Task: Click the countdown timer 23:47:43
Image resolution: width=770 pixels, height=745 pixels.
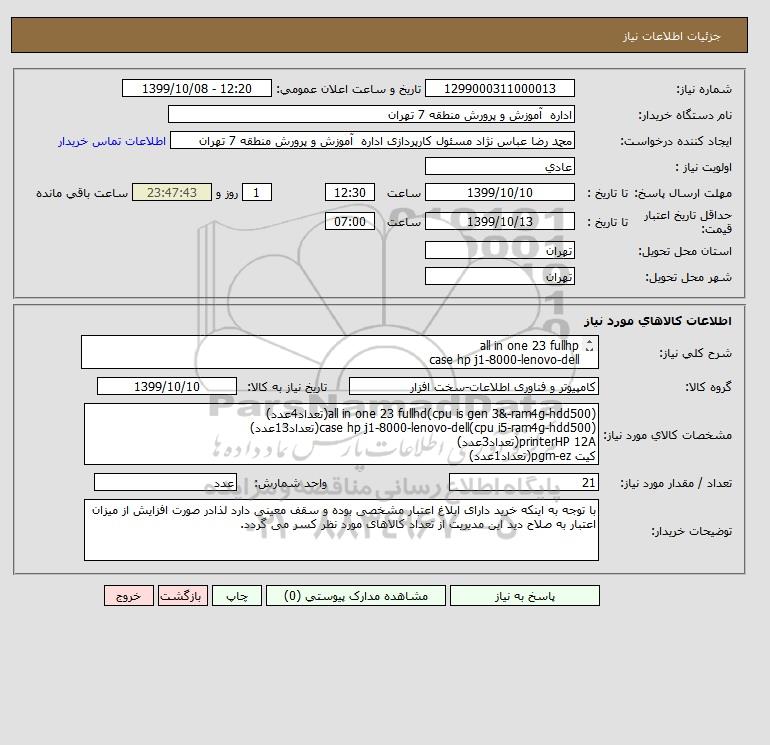Action: [x=172, y=193]
